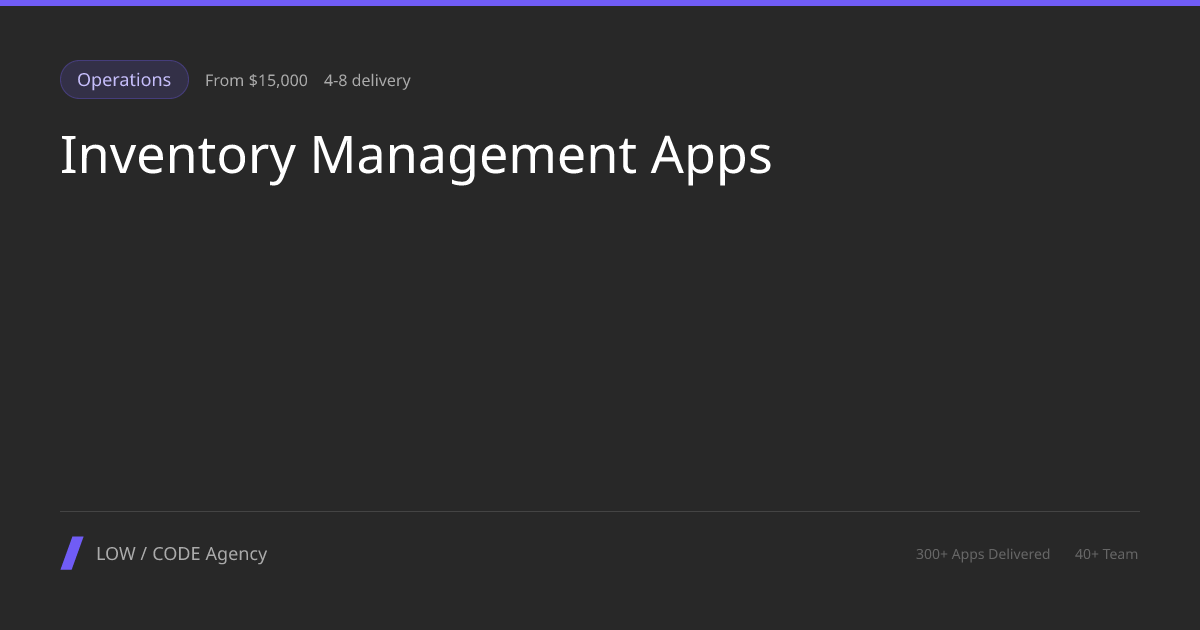
Task: Click the purple slash logo icon
Action: (x=72, y=553)
